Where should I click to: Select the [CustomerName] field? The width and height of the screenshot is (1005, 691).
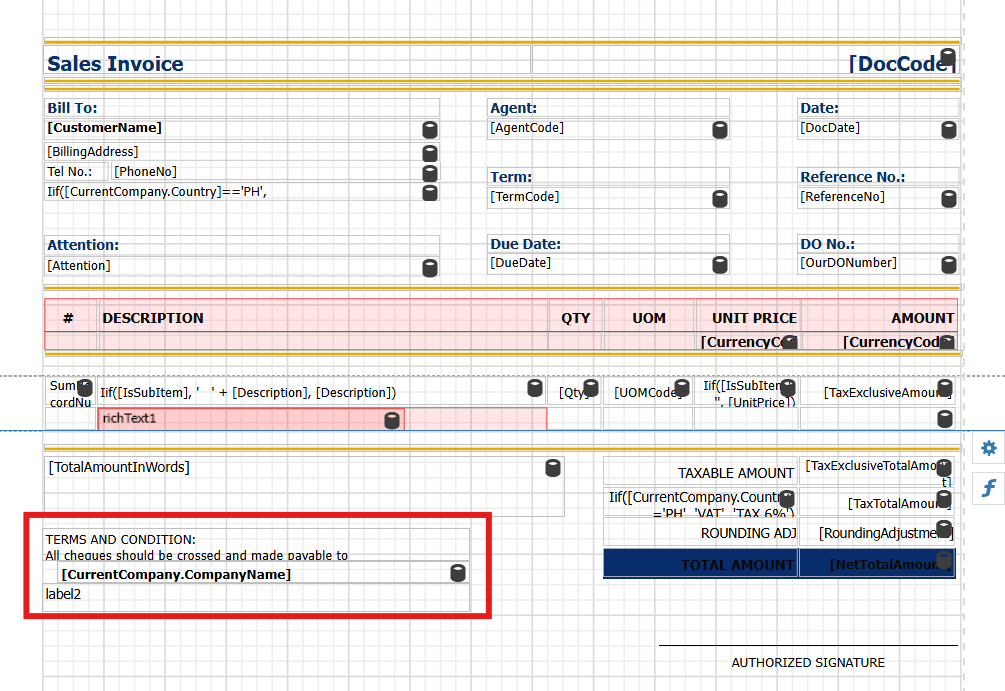click(242, 129)
